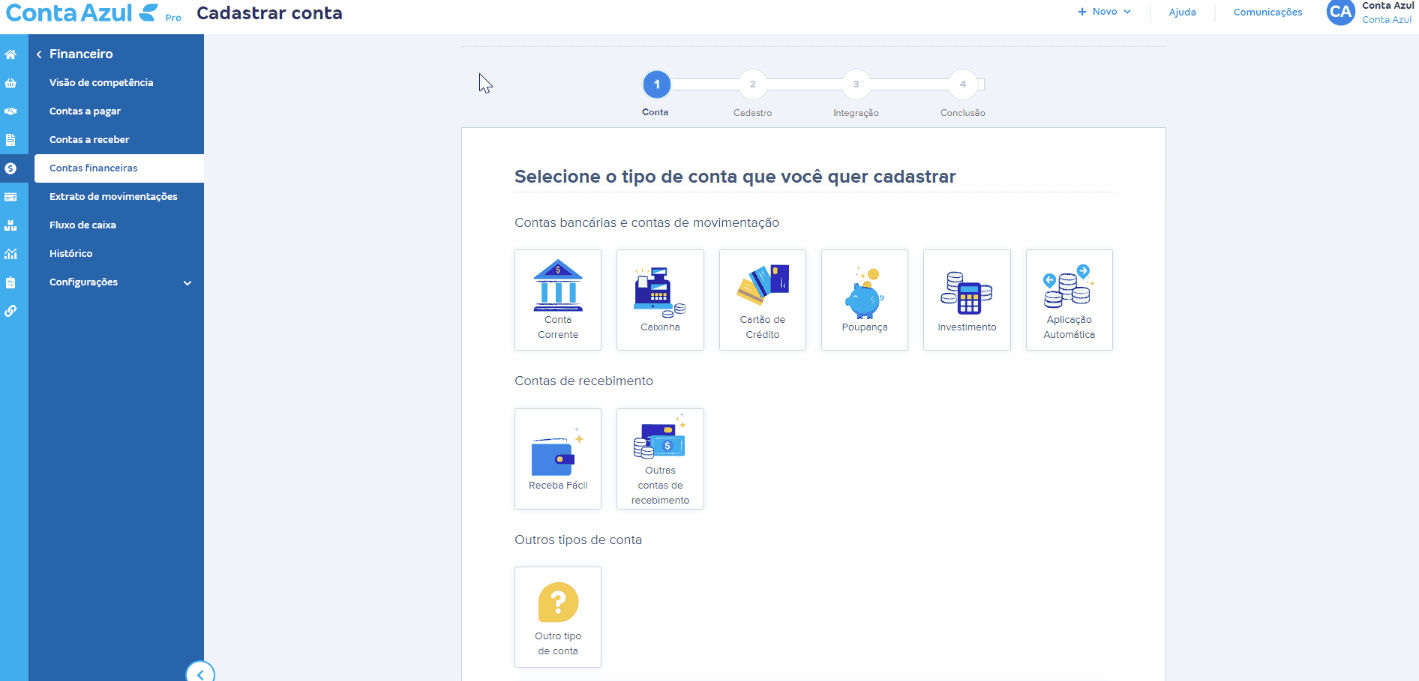Choose the Caixinha cash register card
Viewport: 1419px width, 681px height.
660,299
